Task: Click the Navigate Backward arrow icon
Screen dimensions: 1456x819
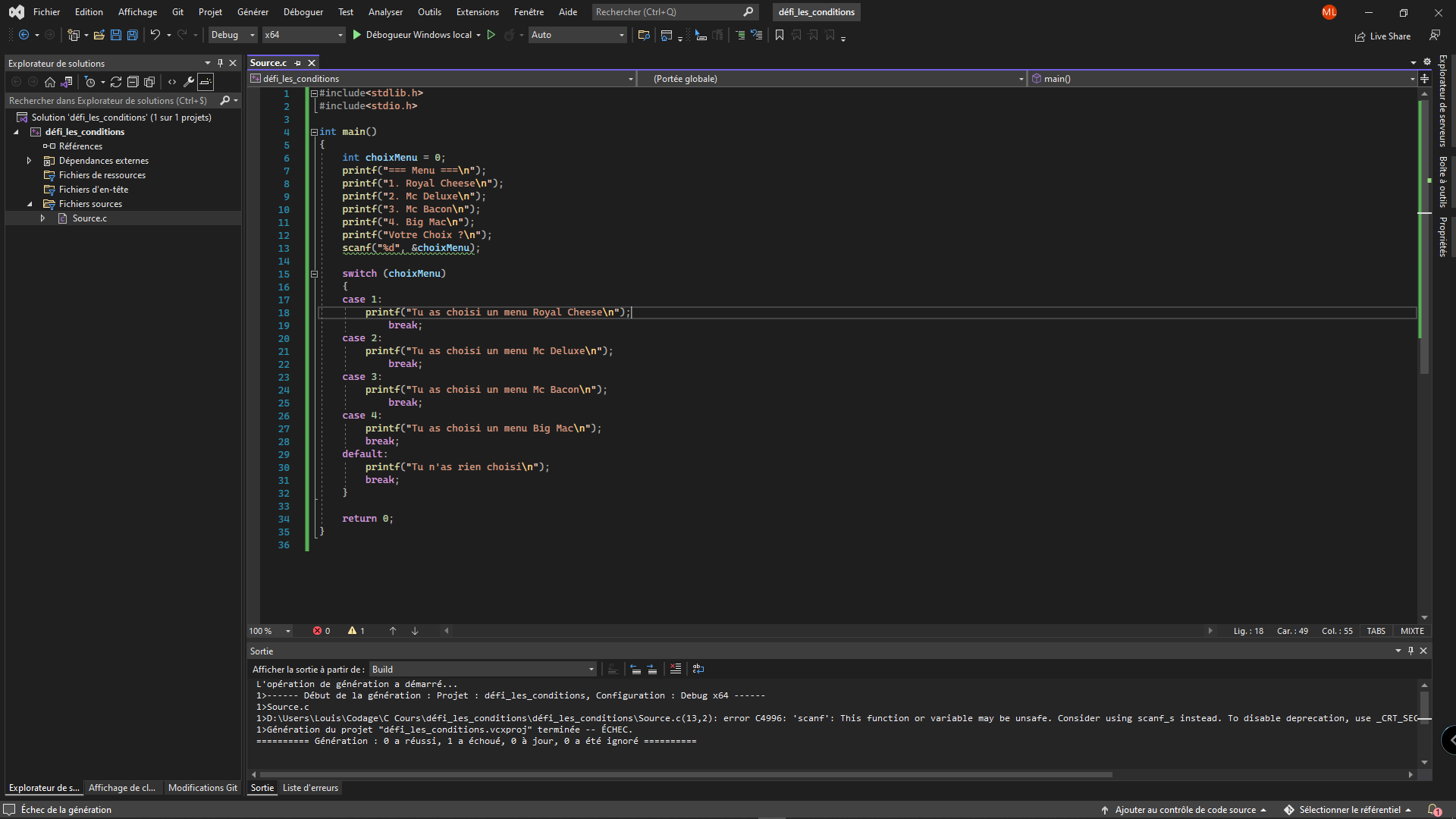Action: tap(24, 35)
